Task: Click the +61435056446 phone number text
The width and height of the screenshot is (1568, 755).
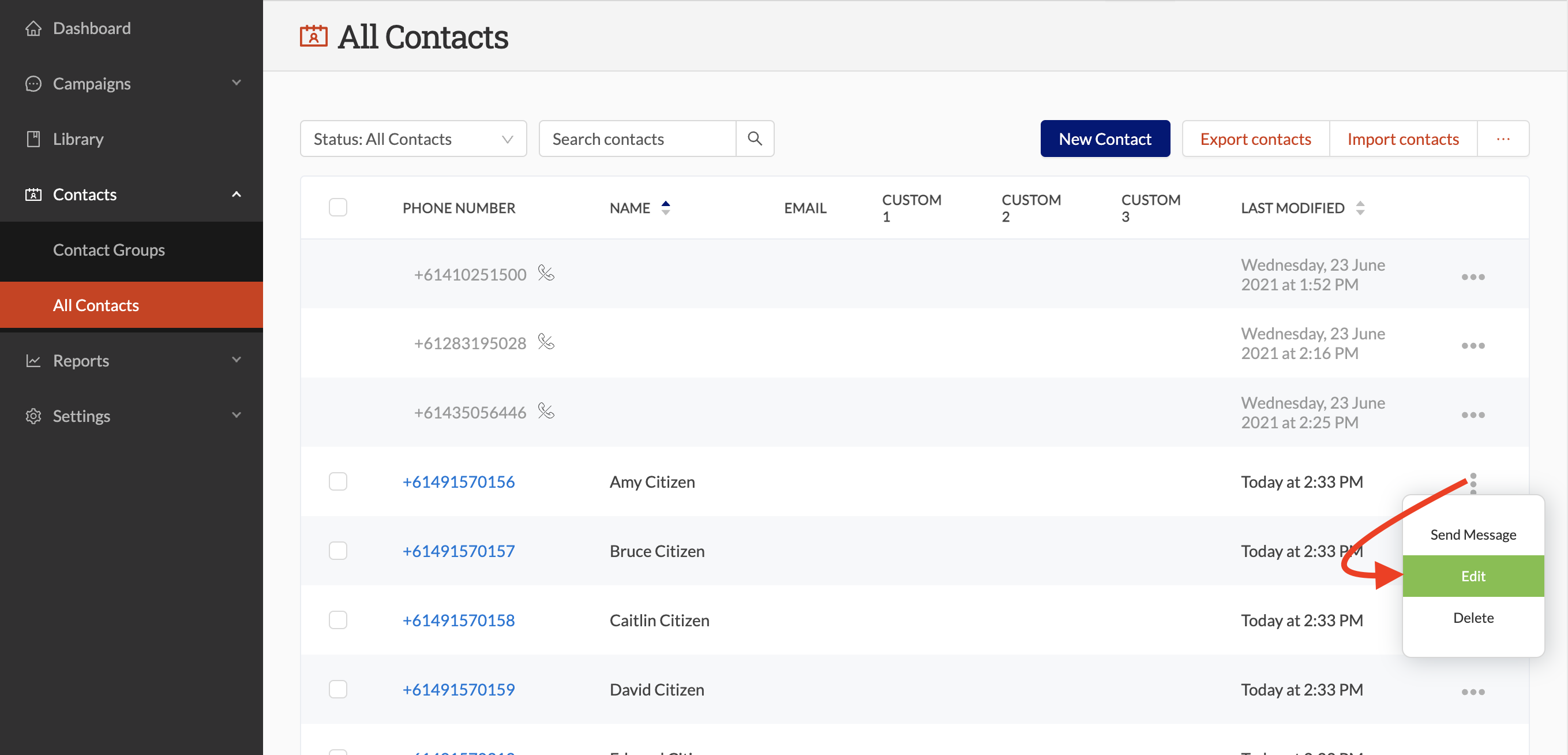Action: [470, 413]
